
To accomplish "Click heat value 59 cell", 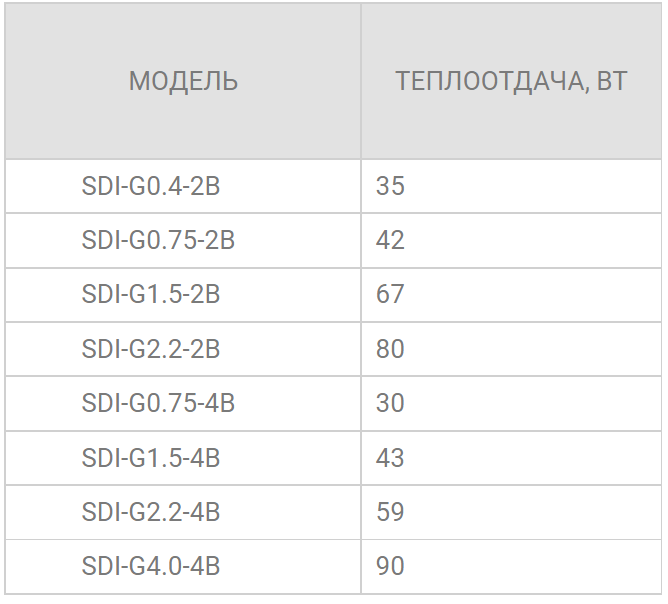I will click(390, 512).
